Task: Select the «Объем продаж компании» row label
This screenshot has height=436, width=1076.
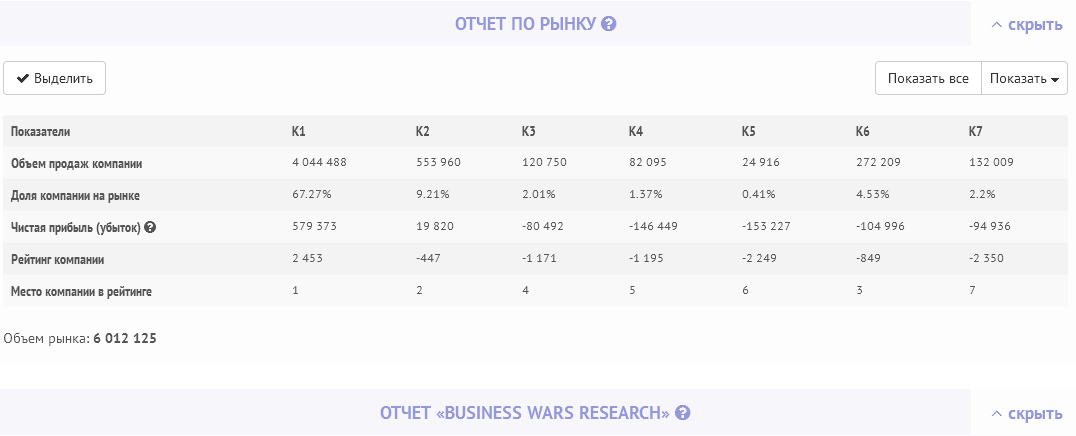Action: click(x=77, y=163)
